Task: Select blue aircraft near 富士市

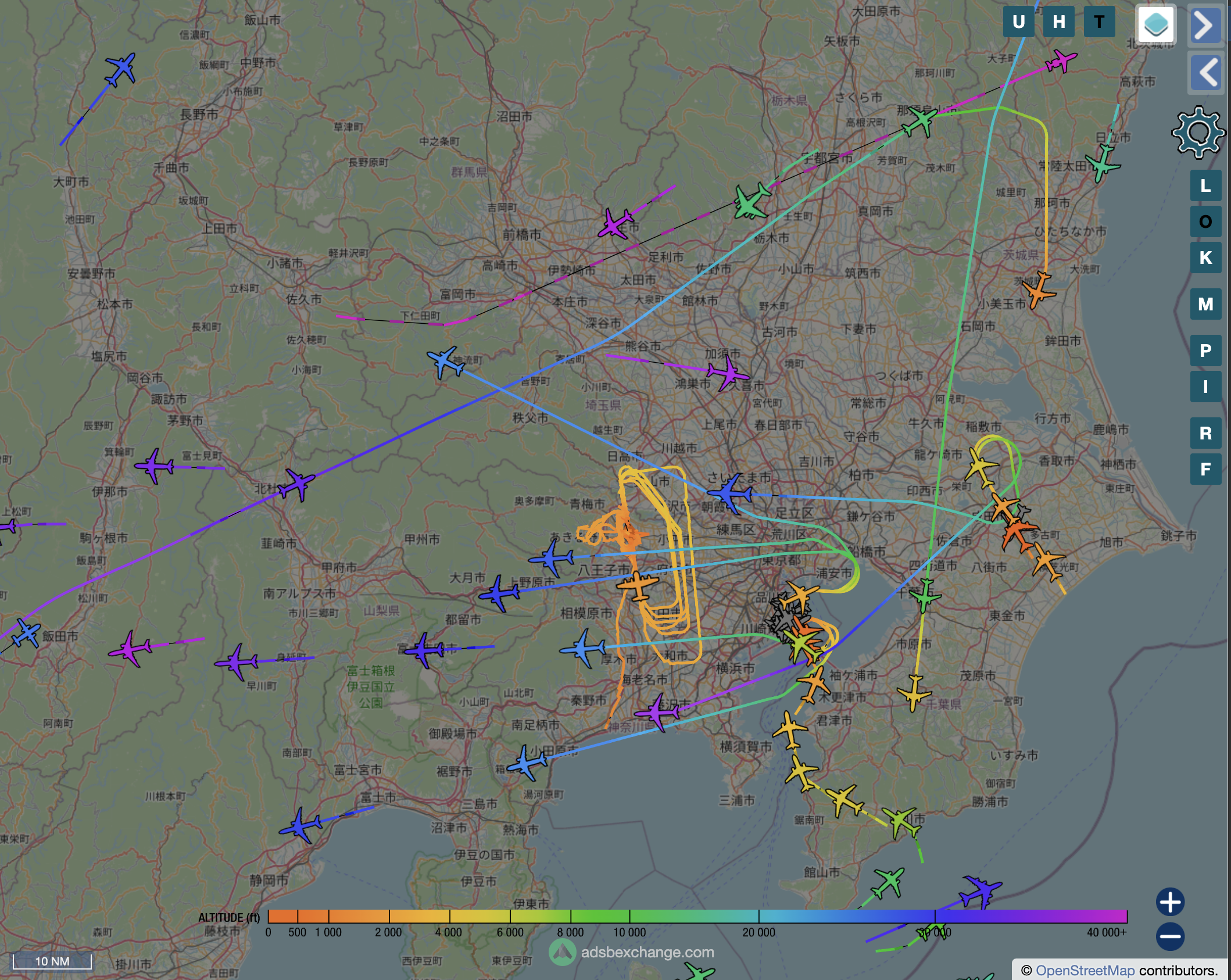Action: (x=300, y=824)
